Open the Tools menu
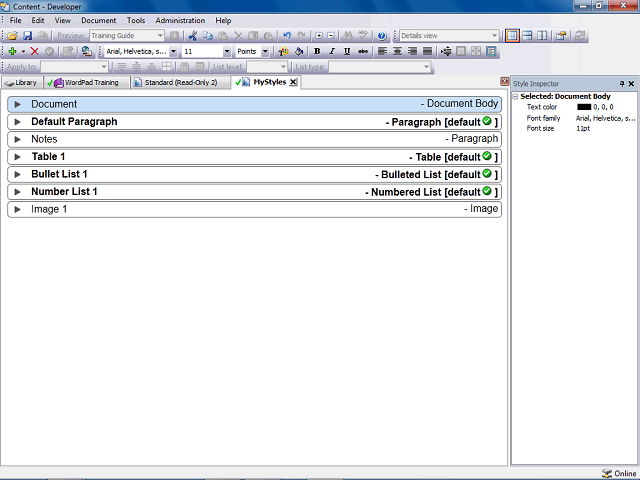 pyautogui.click(x=136, y=20)
